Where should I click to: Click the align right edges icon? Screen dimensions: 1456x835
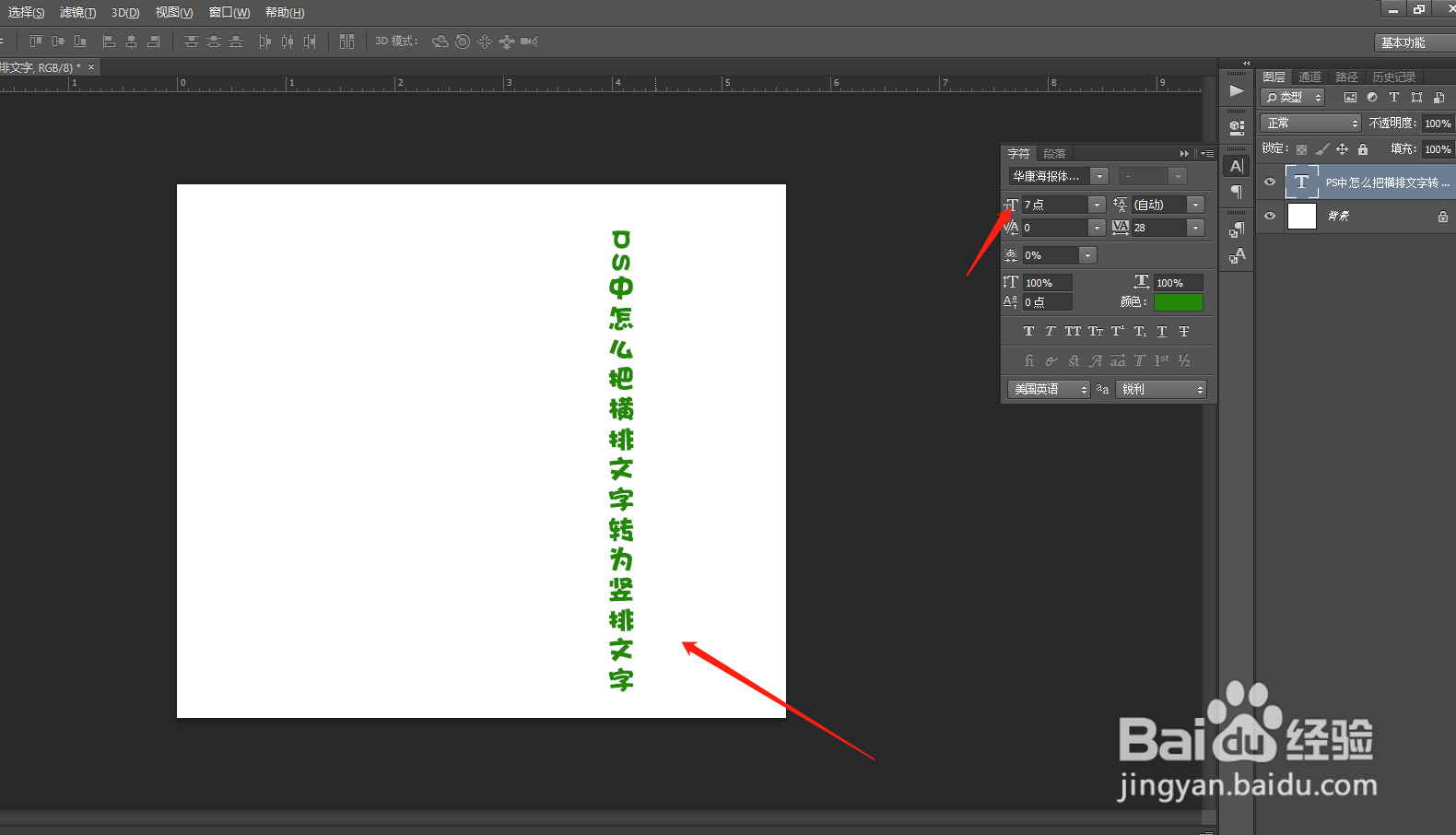coord(153,41)
